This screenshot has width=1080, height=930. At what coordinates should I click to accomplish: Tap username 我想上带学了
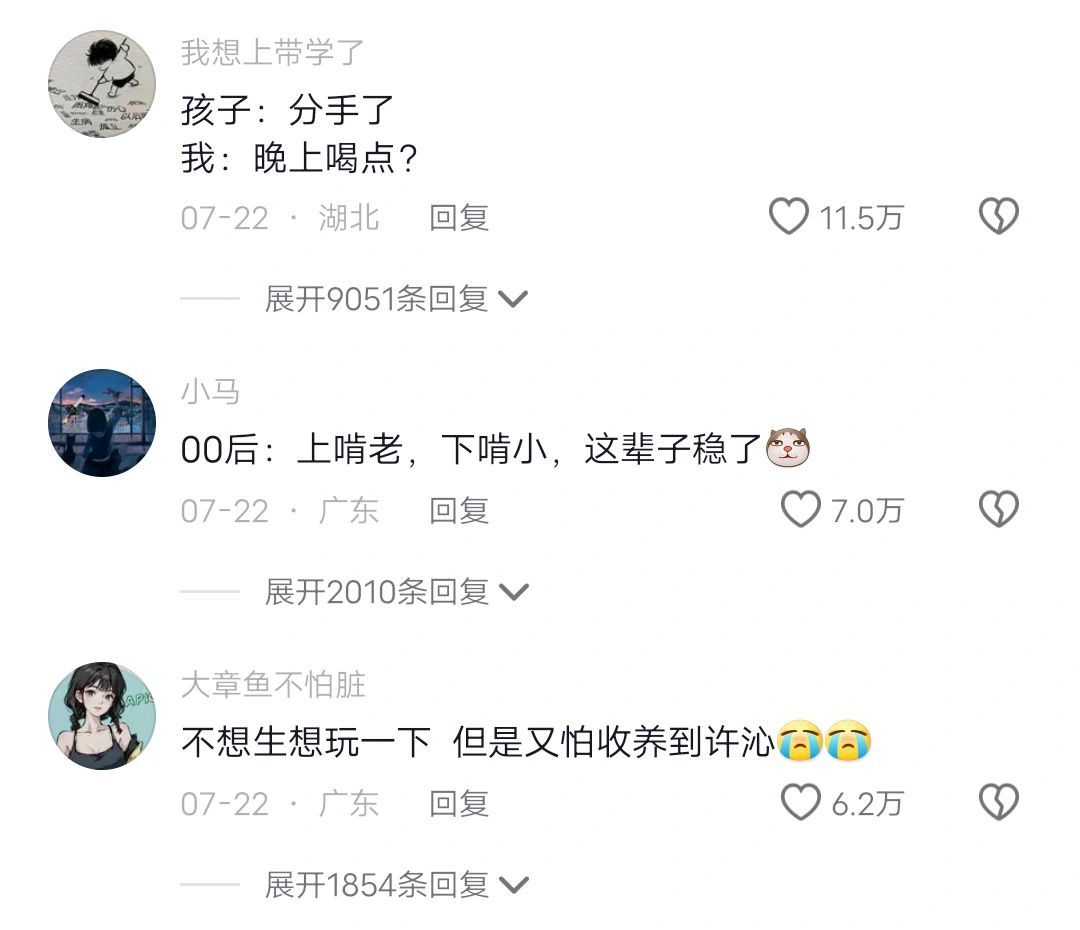click(272, 52)
